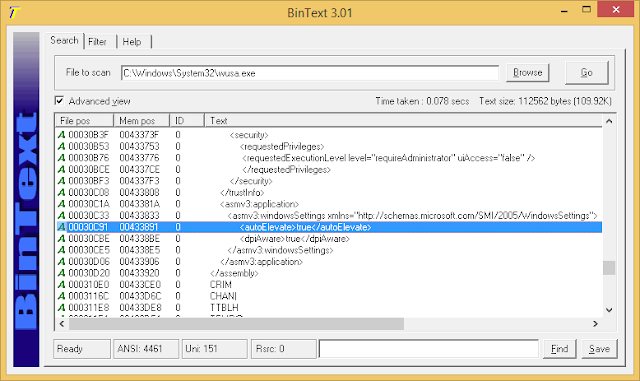Sort by the File pos column header
This screenshot has height=381, width=640.
click(x=84, y=120)
